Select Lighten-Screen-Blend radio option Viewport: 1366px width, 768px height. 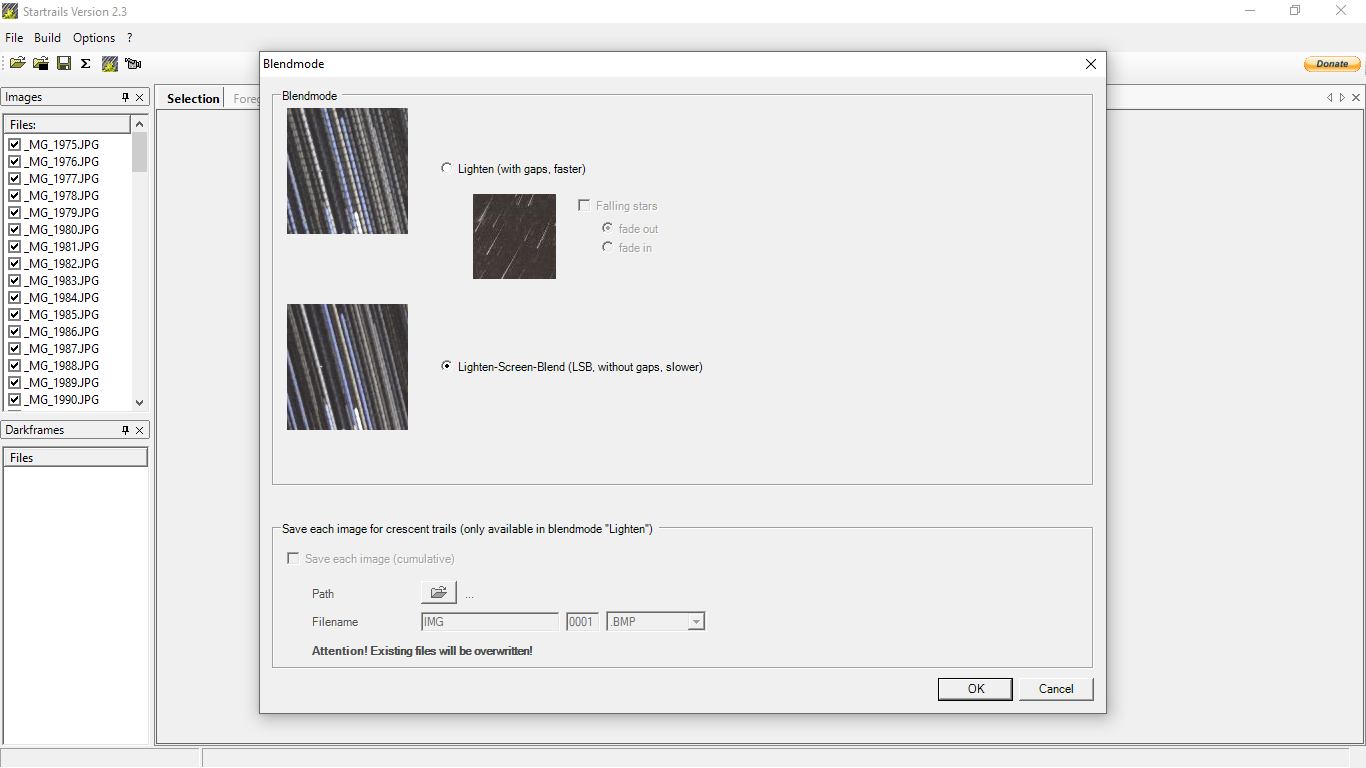pyautogui.click(x=446, y=366)
